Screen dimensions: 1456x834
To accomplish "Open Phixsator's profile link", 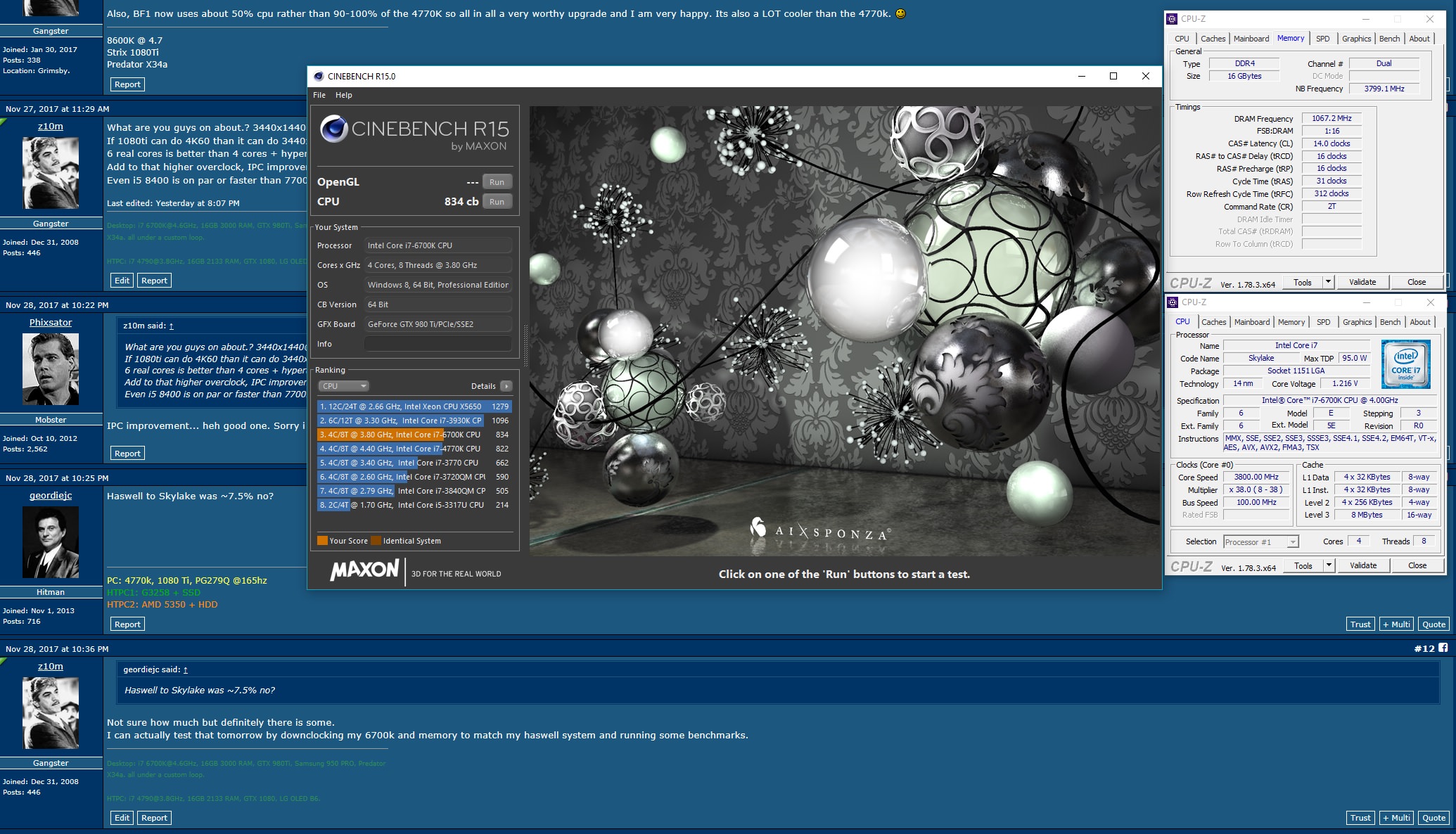I will [51, 322].
